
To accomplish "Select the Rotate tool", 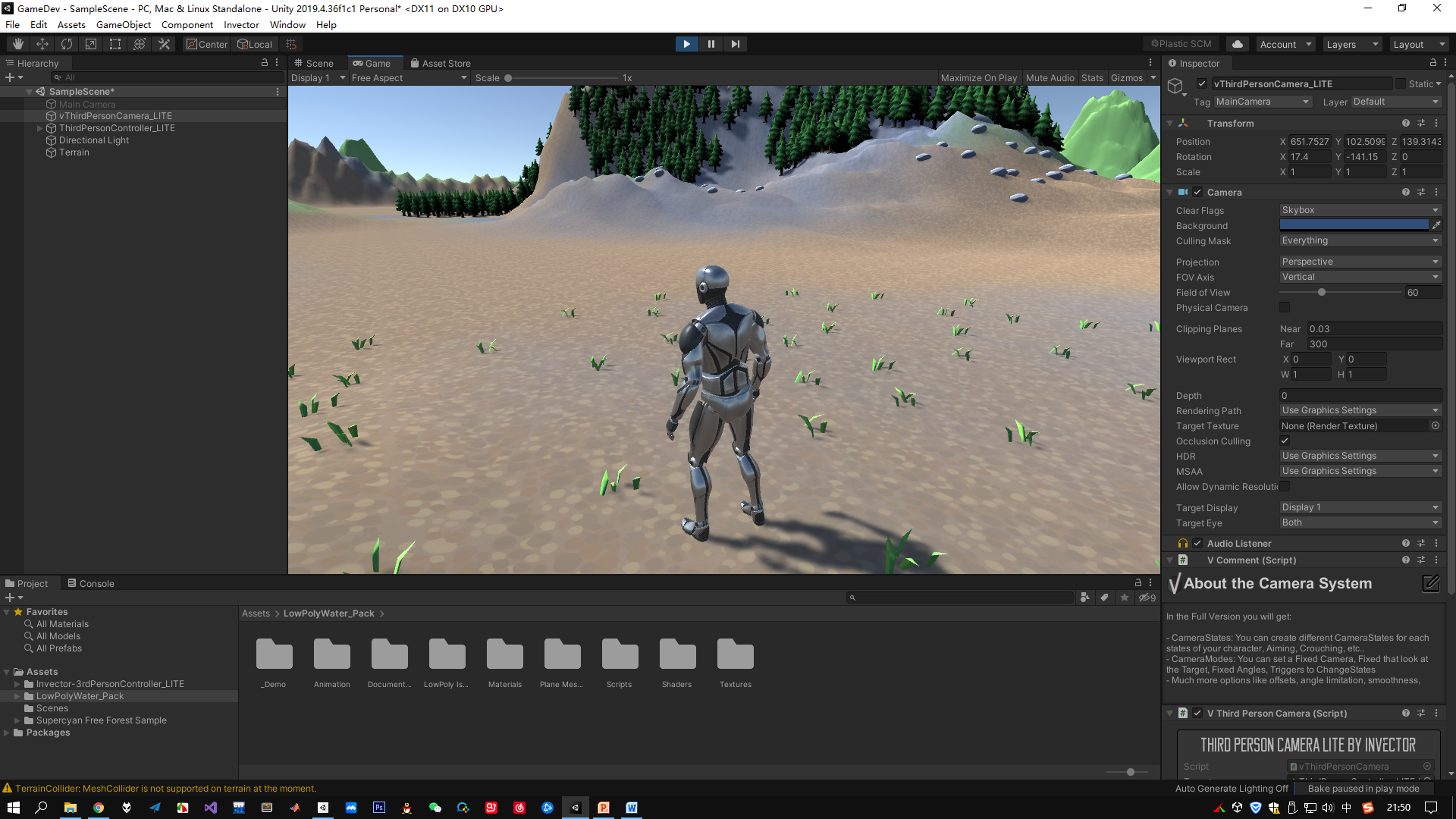I will click(x=67, y=44).
